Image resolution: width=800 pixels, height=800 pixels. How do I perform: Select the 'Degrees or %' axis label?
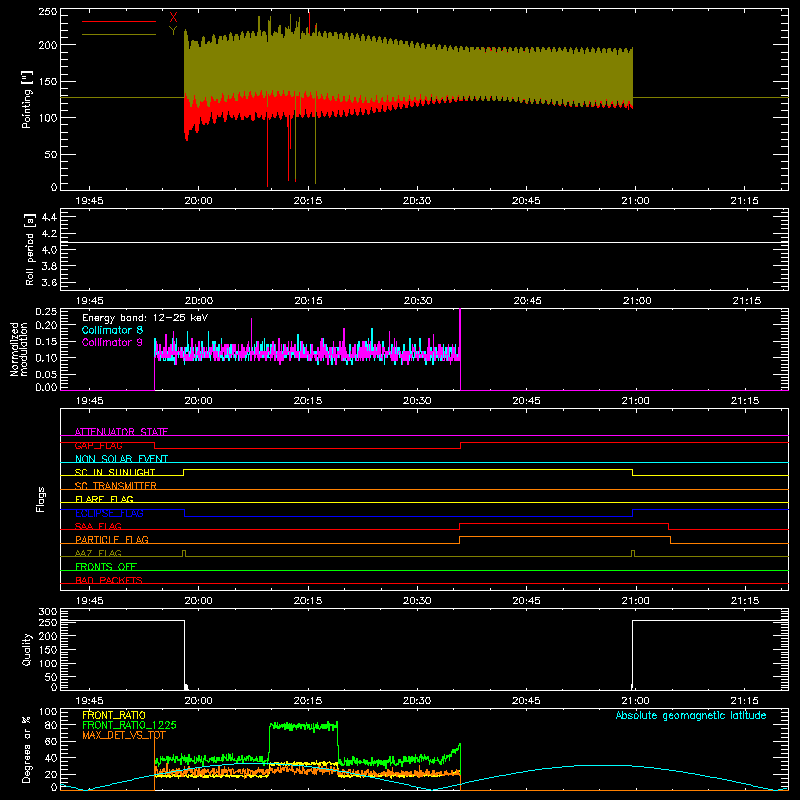point(26,749)
